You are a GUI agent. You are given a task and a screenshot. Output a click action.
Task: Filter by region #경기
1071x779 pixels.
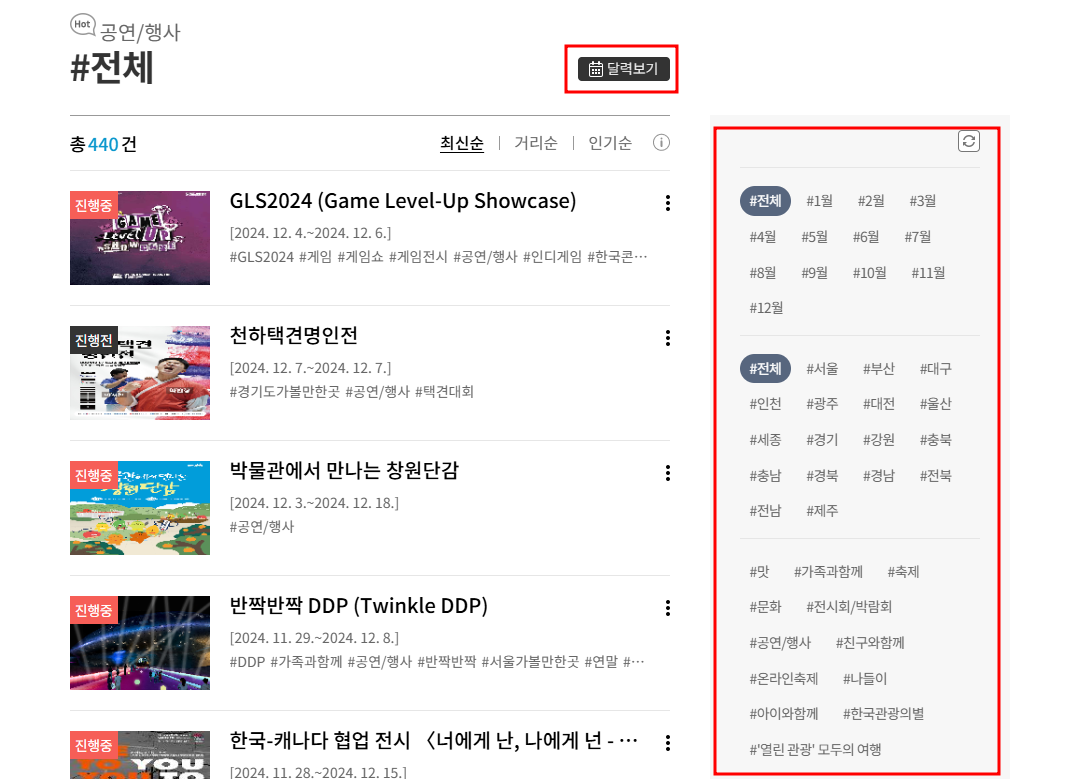pyautogui.click(x=822, y=440)
